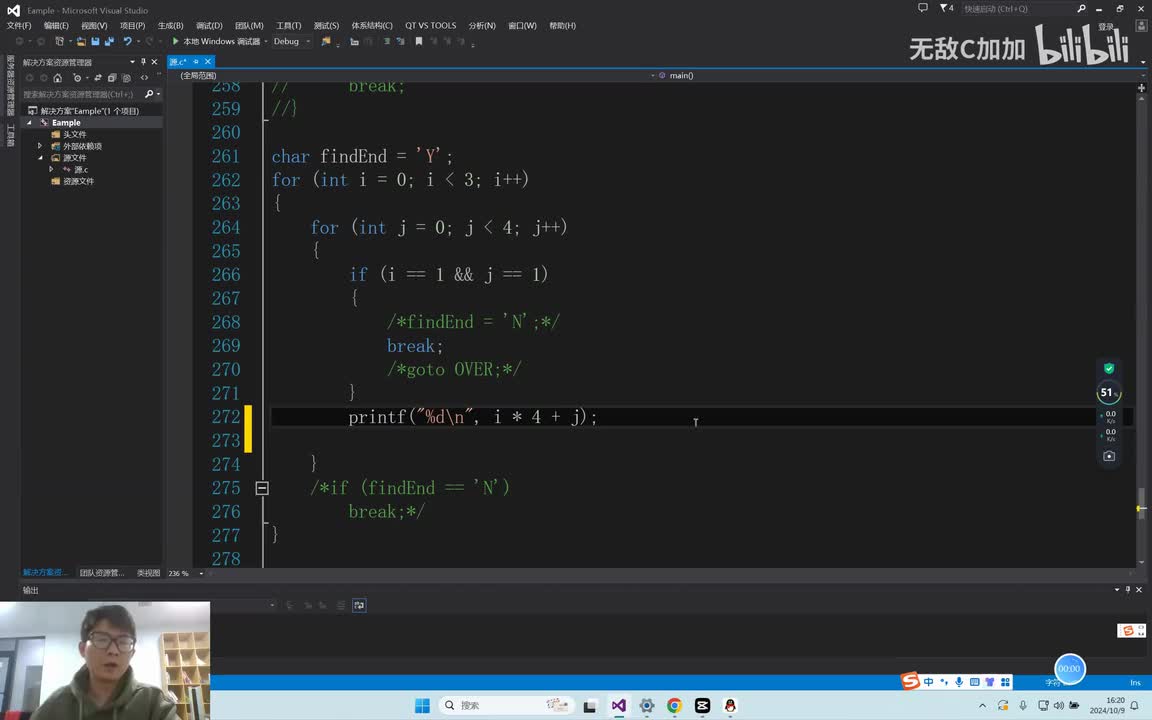Pin the 源.c editor tab
This screenshot has width=1152, height=720.
click(x=196, y=62)
